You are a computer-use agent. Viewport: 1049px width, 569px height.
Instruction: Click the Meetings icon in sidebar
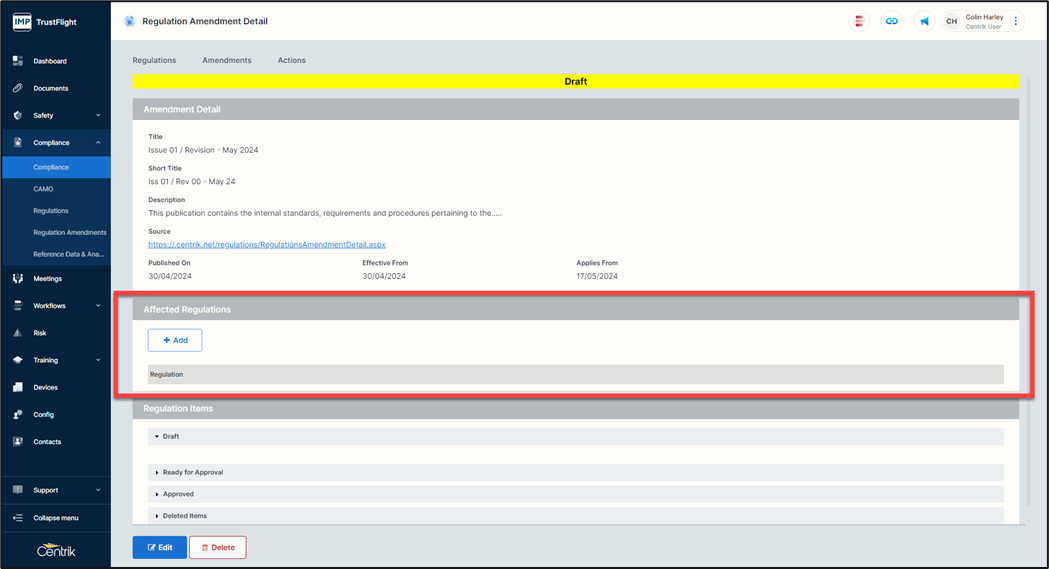click(x=18, y=278)
